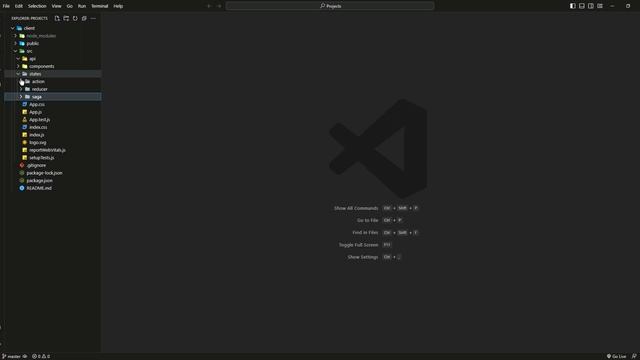Collapse the states folder chevron
640x360 pixels.
18,74
